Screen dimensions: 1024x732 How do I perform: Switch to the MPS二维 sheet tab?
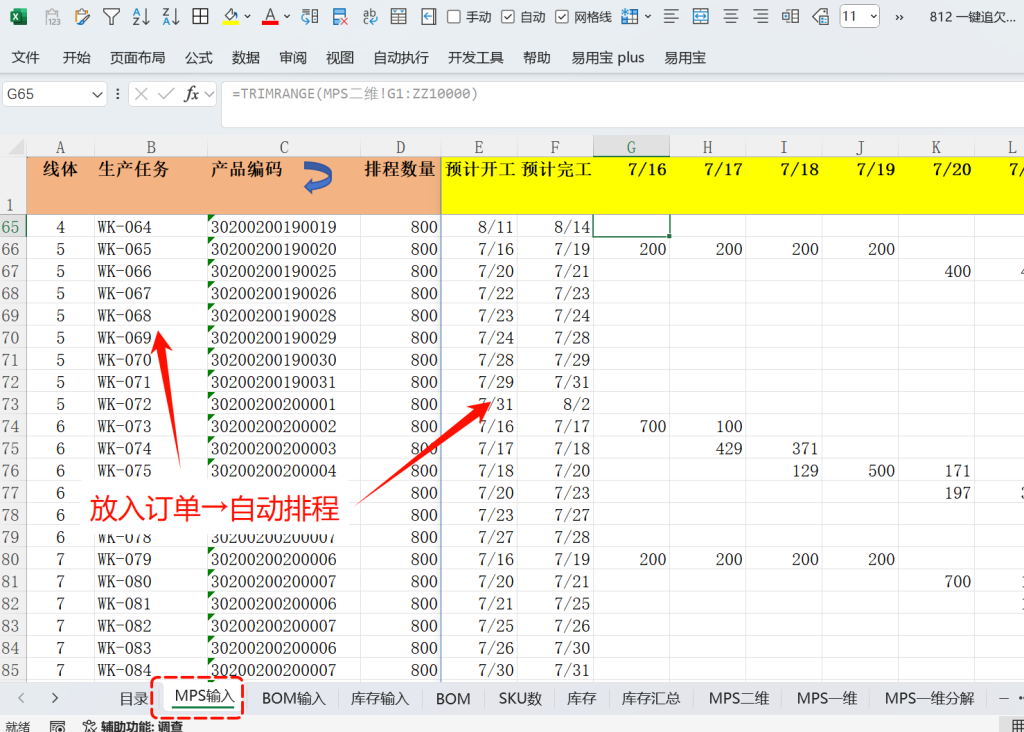[739, 698]
